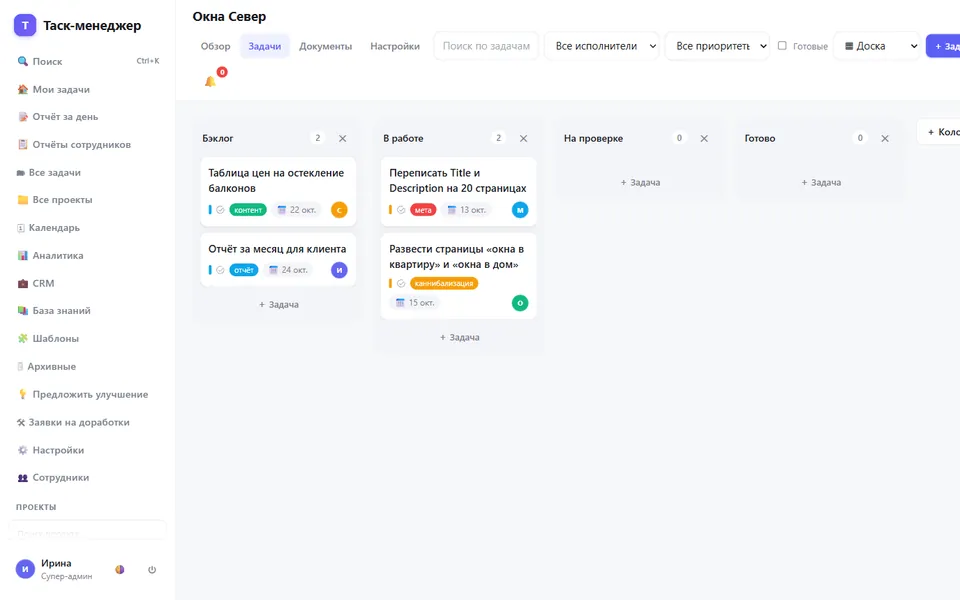This screenshot has width=960, height=600.
Task: Click calendar icon next to 13 окт.
Action: coord(452,210)
